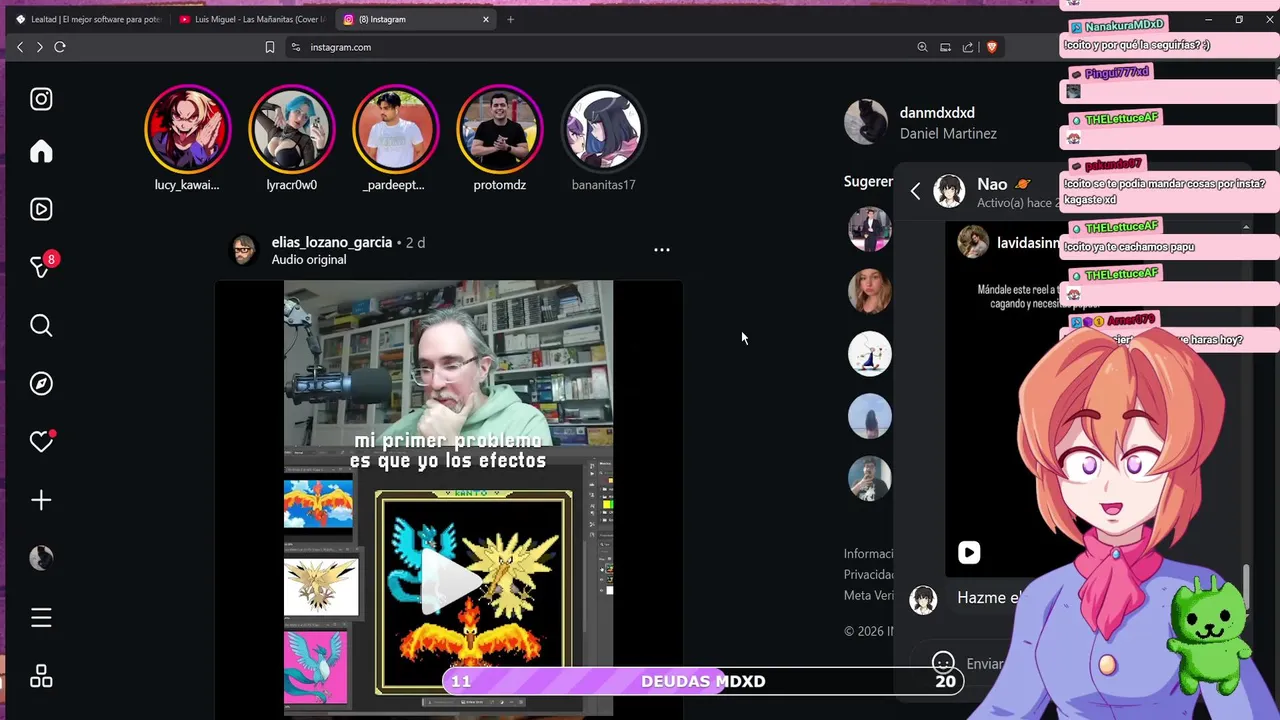The image size is (1280, 720).
Task: Open a new browser tab
Action: click(x=510, y=19)
